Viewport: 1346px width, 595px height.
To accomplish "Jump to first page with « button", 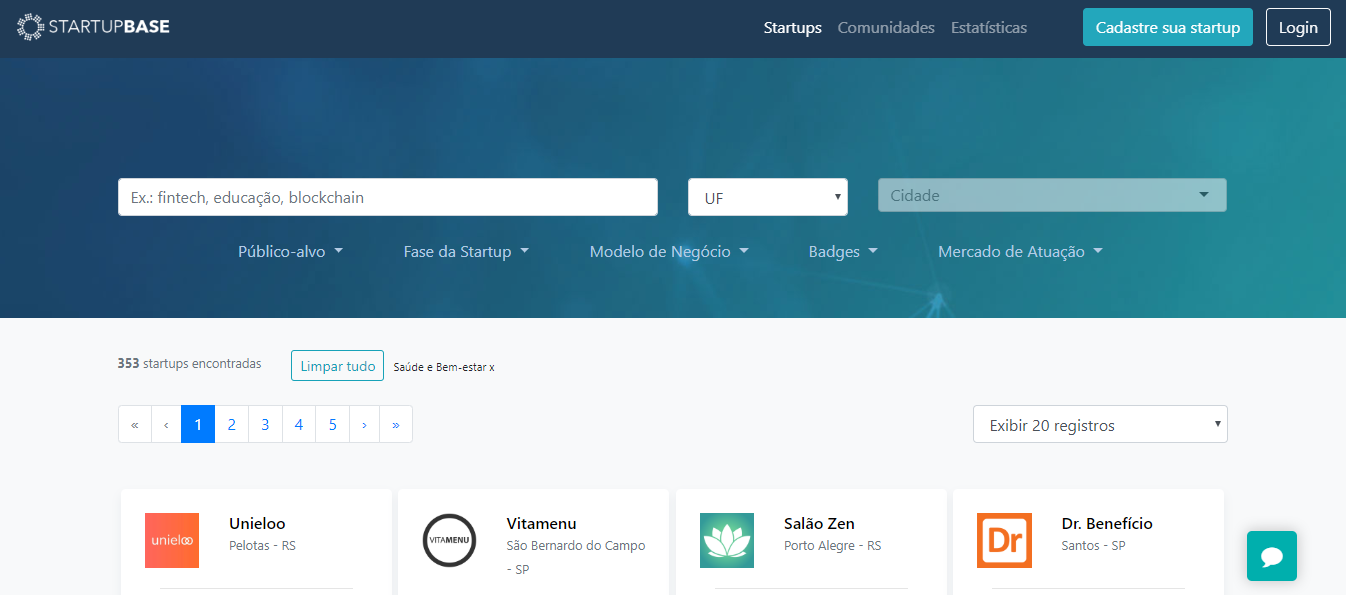I will click(134, 424).
